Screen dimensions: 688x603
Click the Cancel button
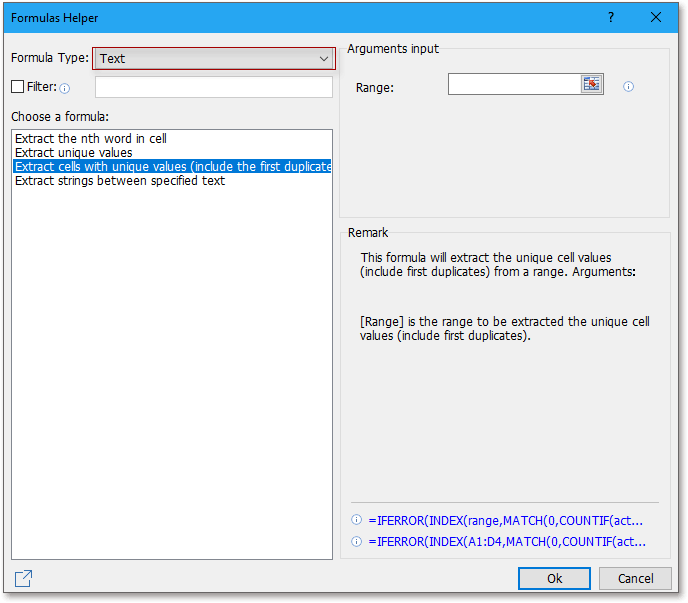pos(635,578)
